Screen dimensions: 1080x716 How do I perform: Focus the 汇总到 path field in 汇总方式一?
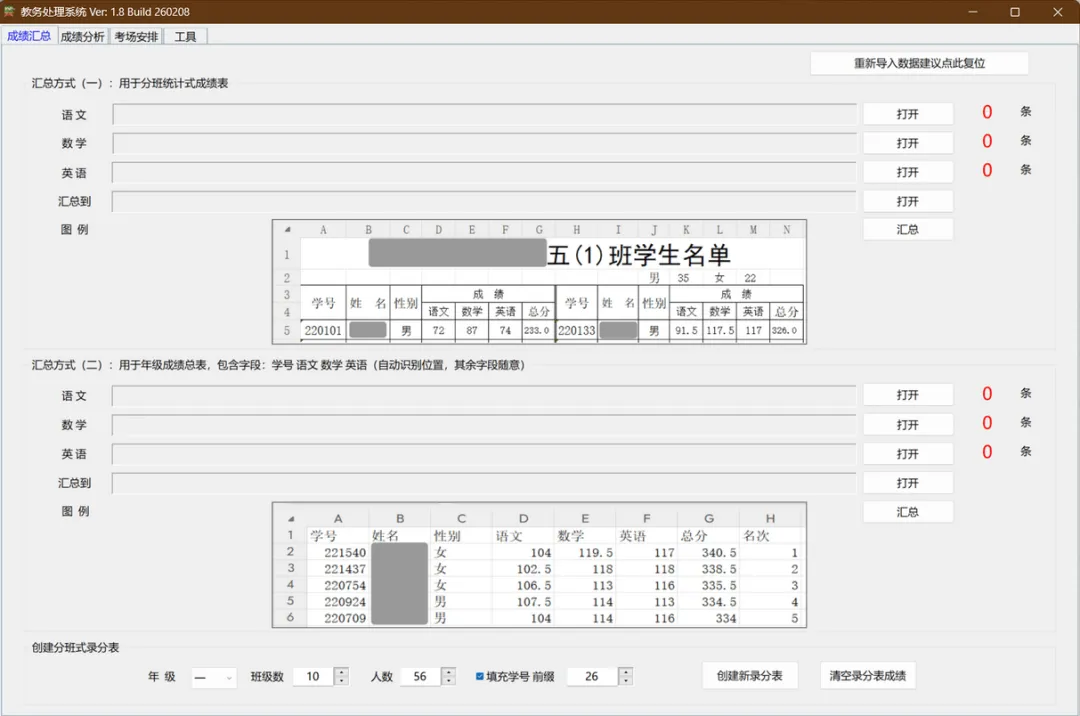coord(484,201)
